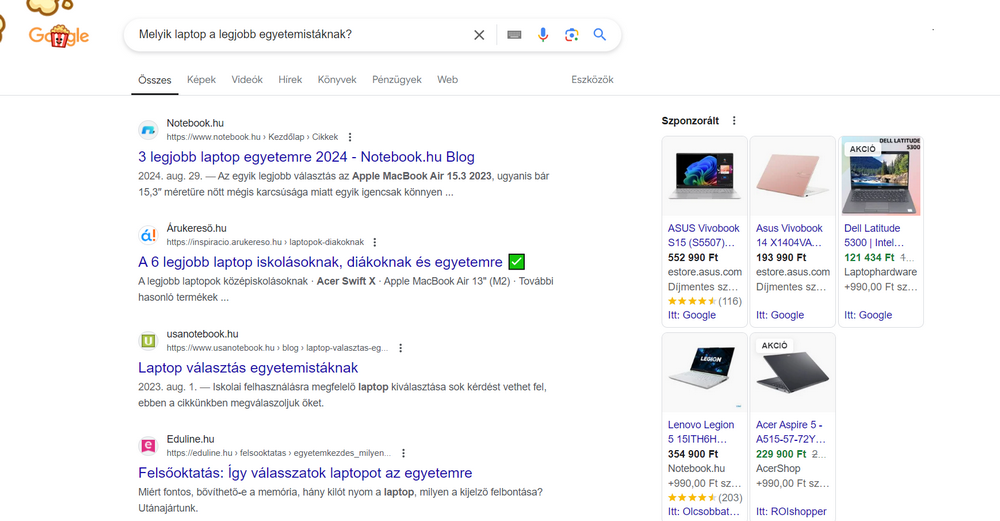Open the Hírek tab
1000x521 pixels.
pyautogui.click(x=290, y=80)
